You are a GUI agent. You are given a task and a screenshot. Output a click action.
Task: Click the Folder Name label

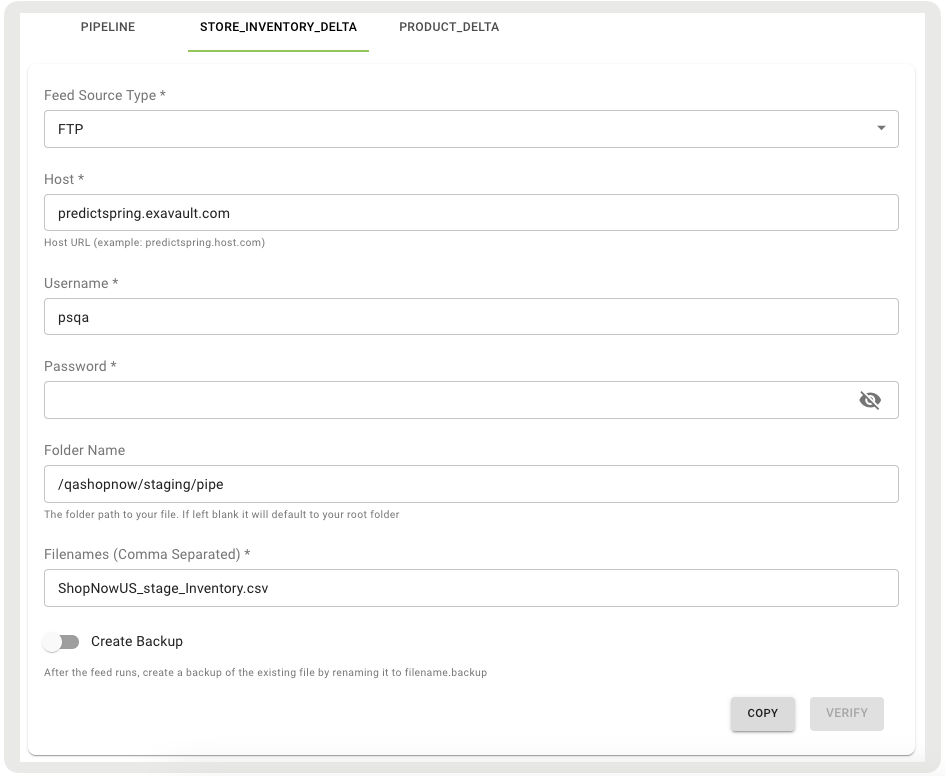click(84, 450)
